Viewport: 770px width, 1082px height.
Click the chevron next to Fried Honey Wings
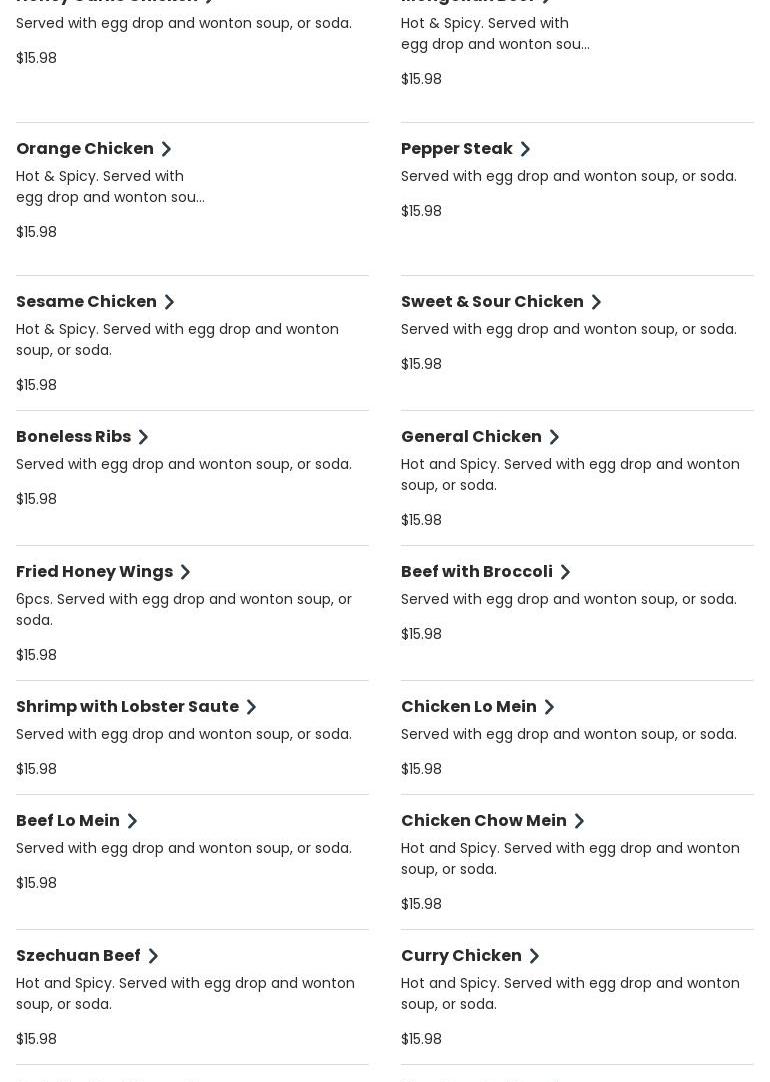coord(185,572)
